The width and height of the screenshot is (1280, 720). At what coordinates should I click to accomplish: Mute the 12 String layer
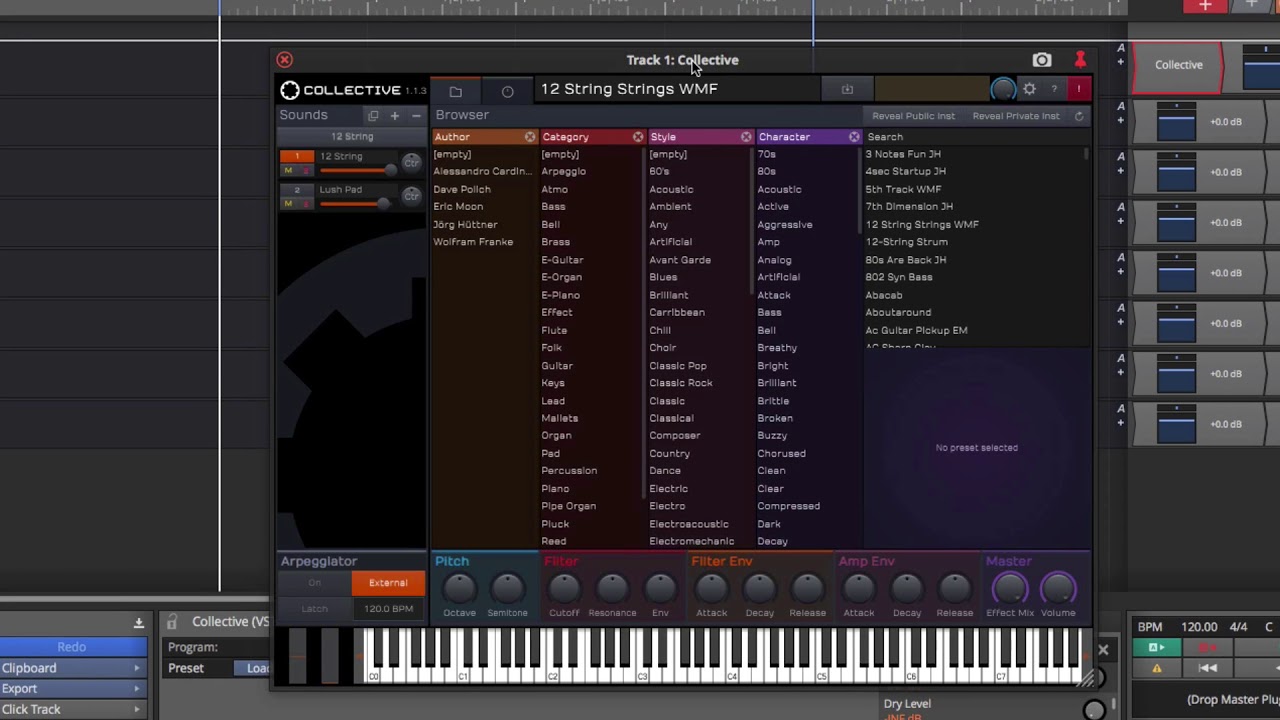click(x=288, y=171)
